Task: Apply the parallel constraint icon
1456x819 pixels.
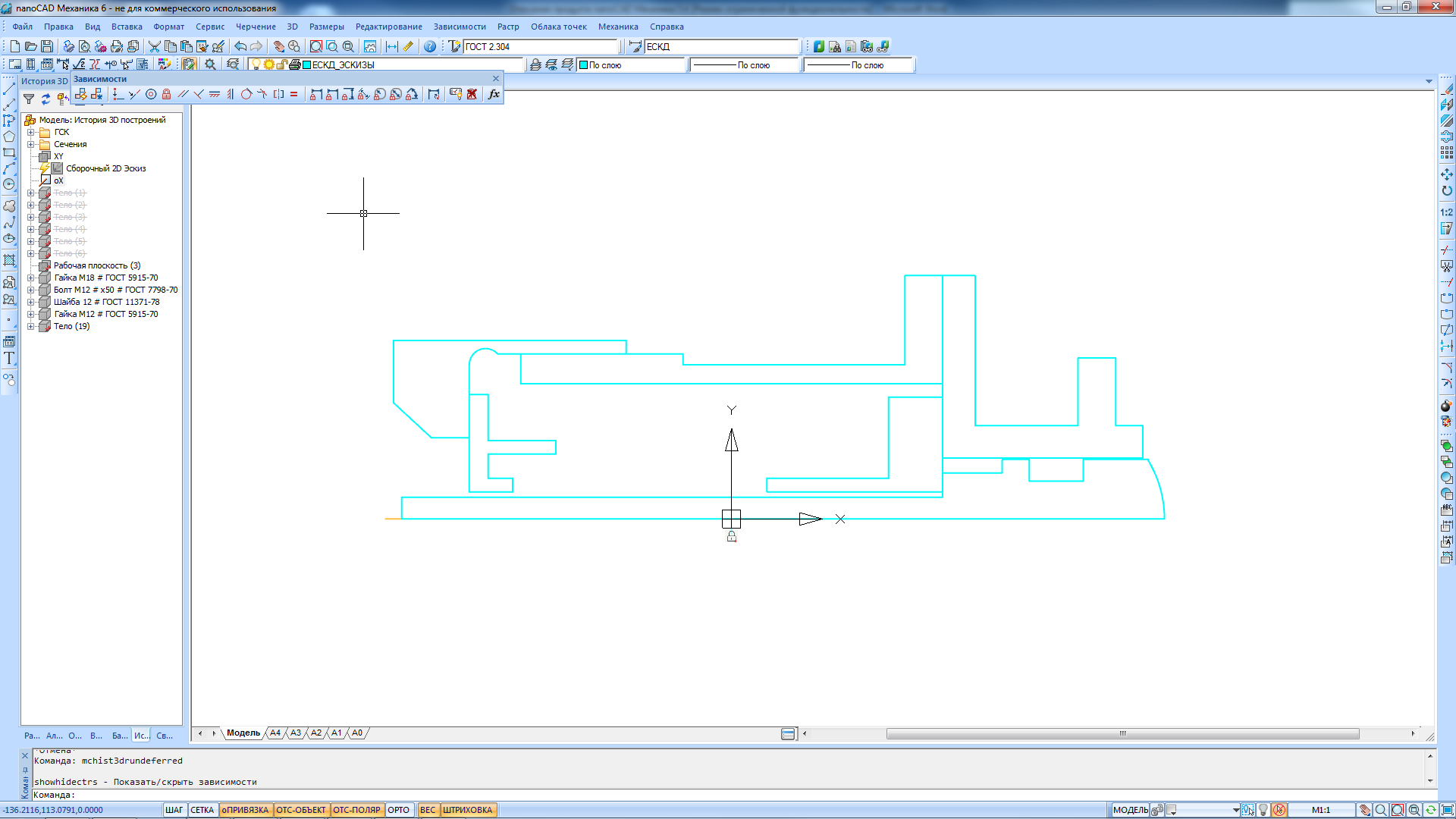Action: pyautogui.click(x=183, y=94)
